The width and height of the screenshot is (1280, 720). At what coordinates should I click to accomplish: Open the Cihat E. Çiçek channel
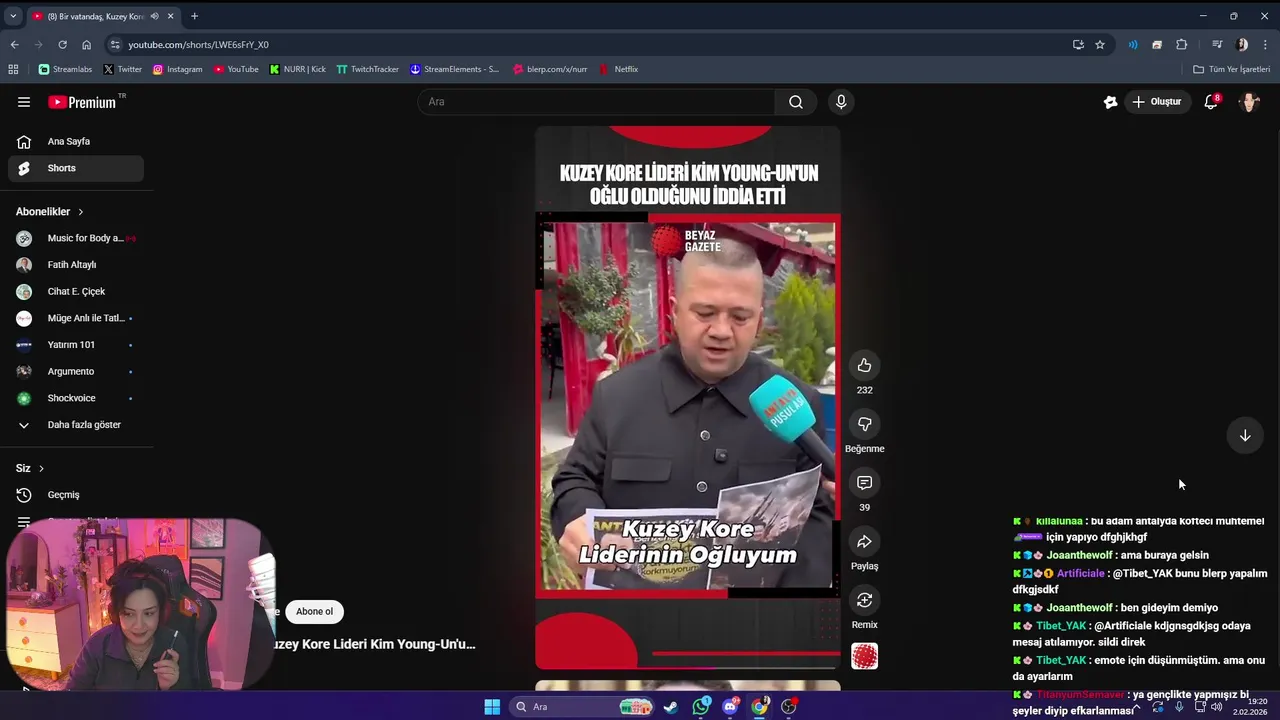pos(76,292)
